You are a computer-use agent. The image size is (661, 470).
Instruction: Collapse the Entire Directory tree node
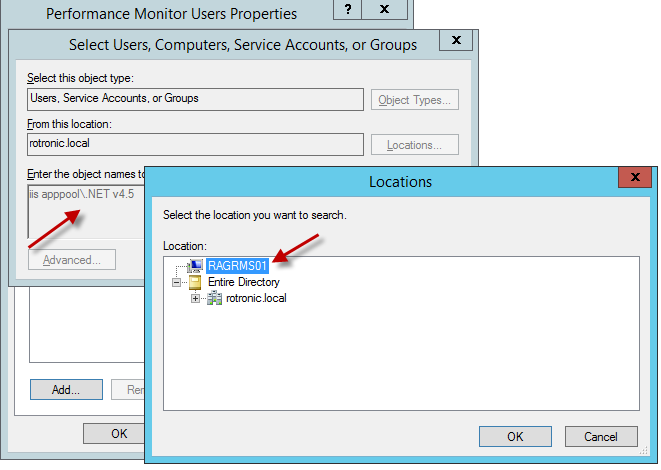tap(177, 282)
